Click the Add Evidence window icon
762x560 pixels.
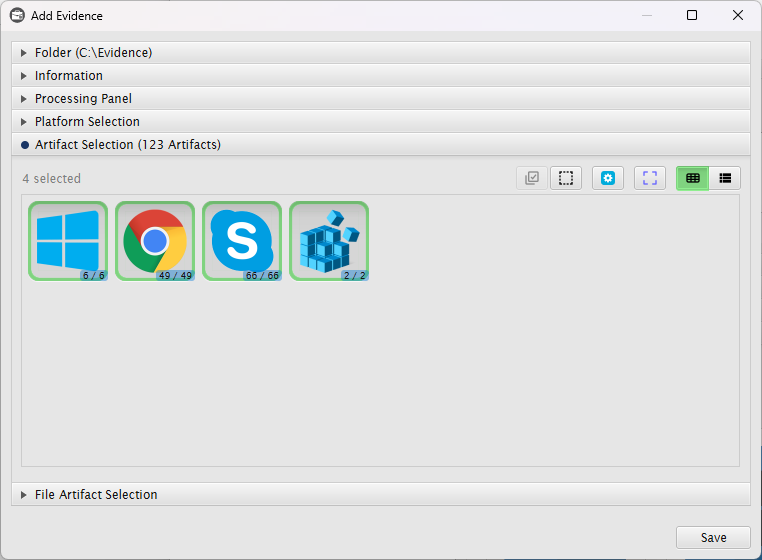pos(17,16)
